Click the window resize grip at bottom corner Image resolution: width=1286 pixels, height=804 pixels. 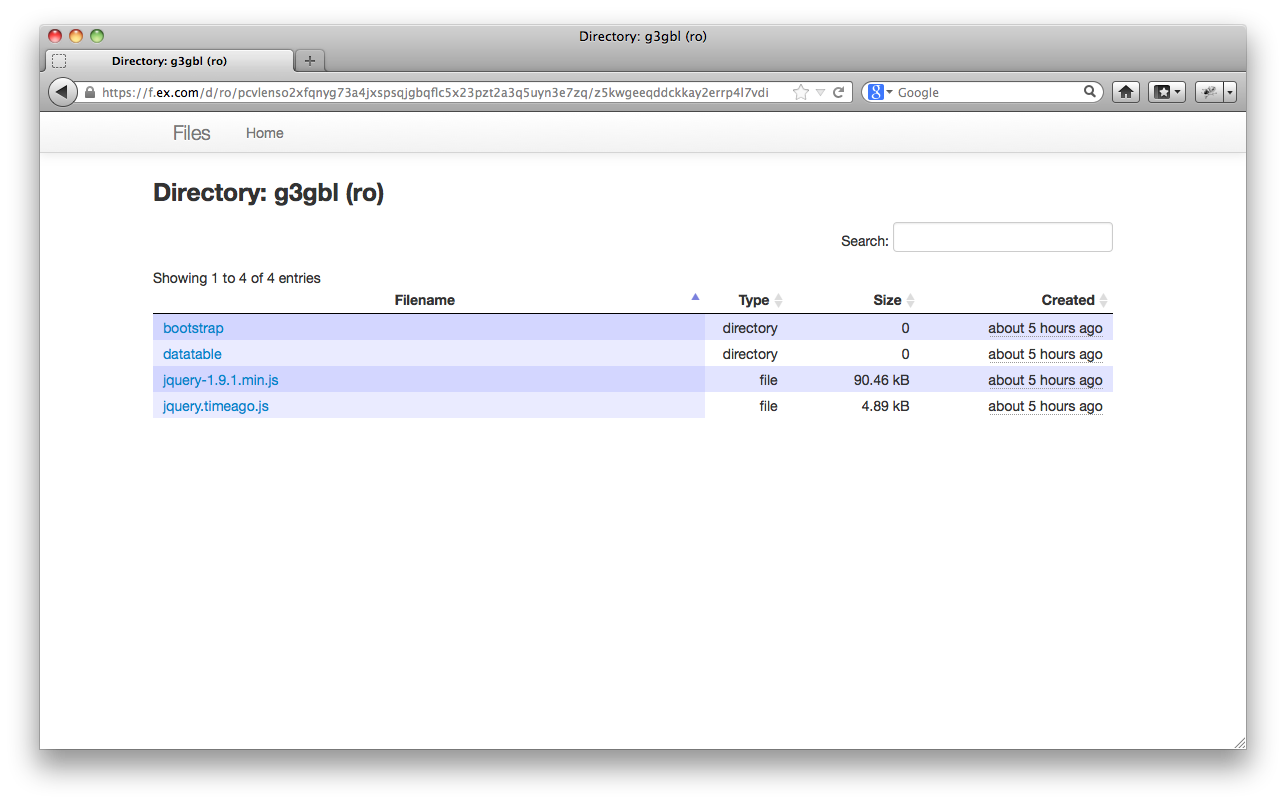tap(1240, 742)
